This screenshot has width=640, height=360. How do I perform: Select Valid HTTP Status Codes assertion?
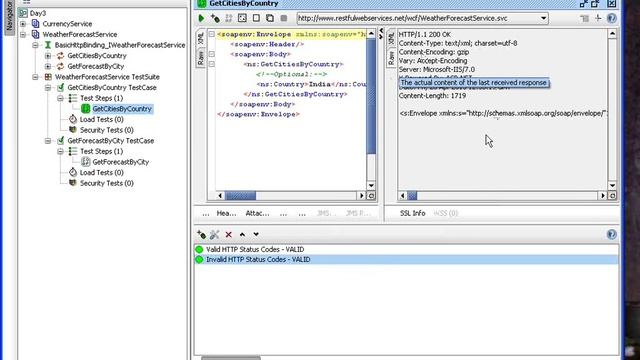[x=406, y=249]
